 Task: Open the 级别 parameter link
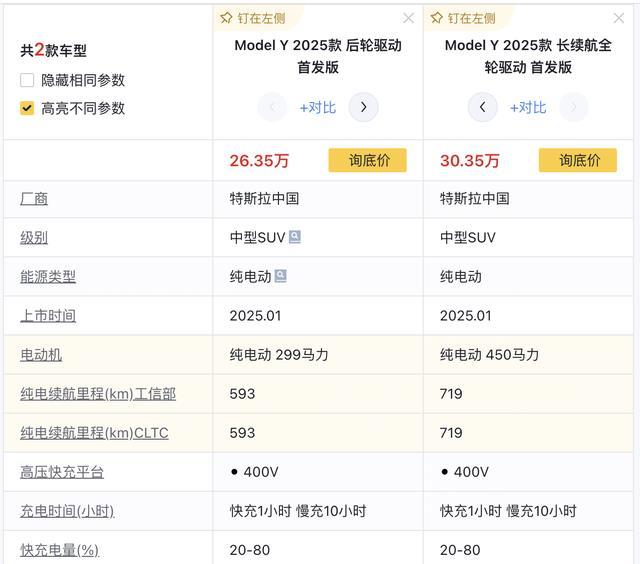click(34, 238)
